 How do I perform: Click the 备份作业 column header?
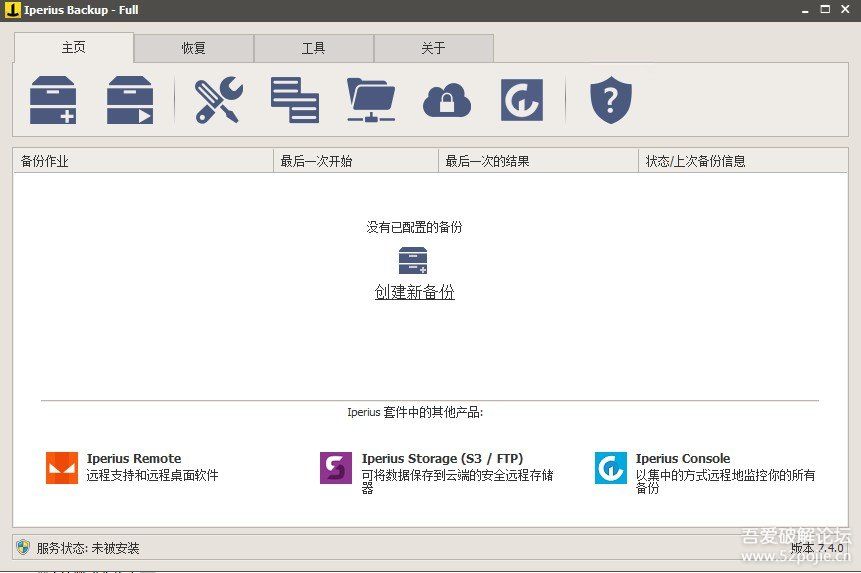pos(45,161)
